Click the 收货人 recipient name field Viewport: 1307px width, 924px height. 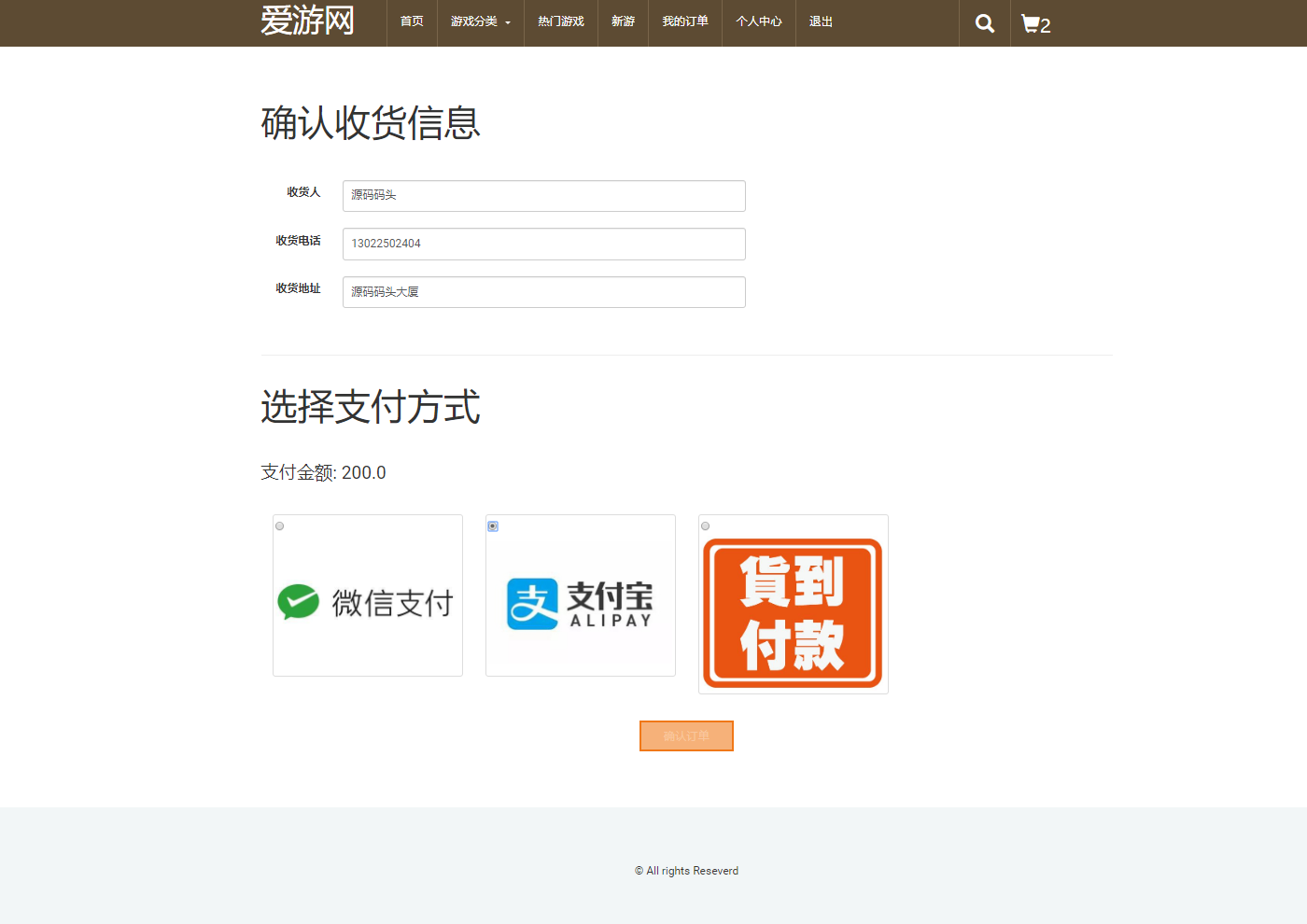click(543, 196)
